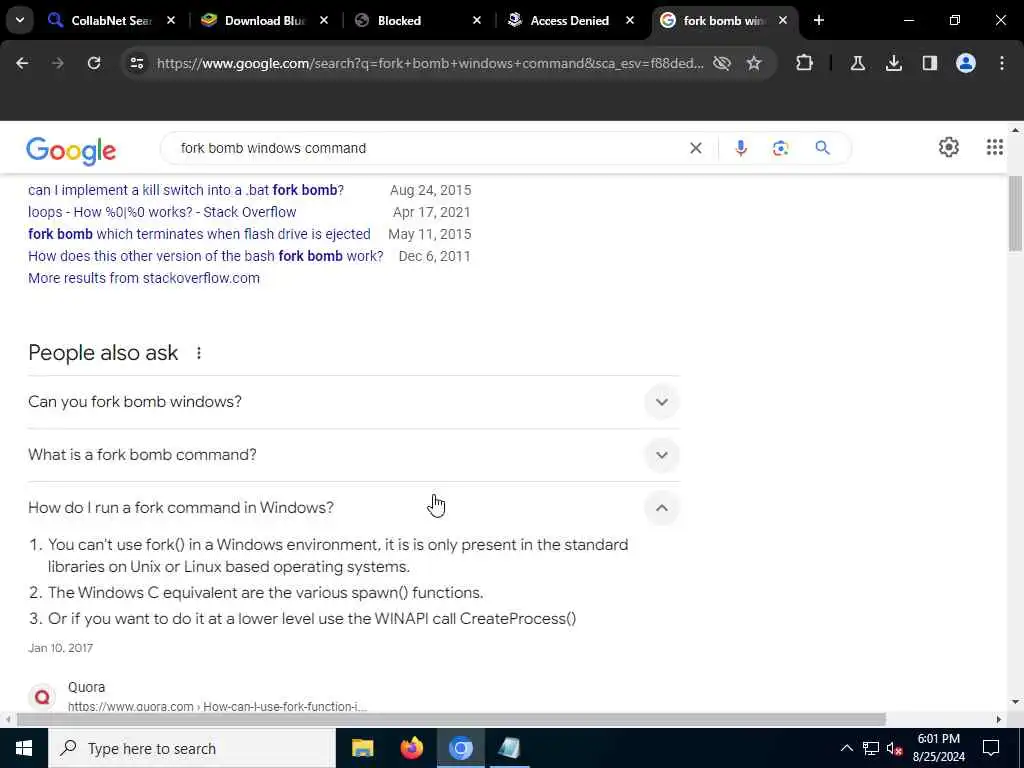The image size is (1024, 768).
Task: Click the Windows taskbar search box
Action: pos(191,748)
